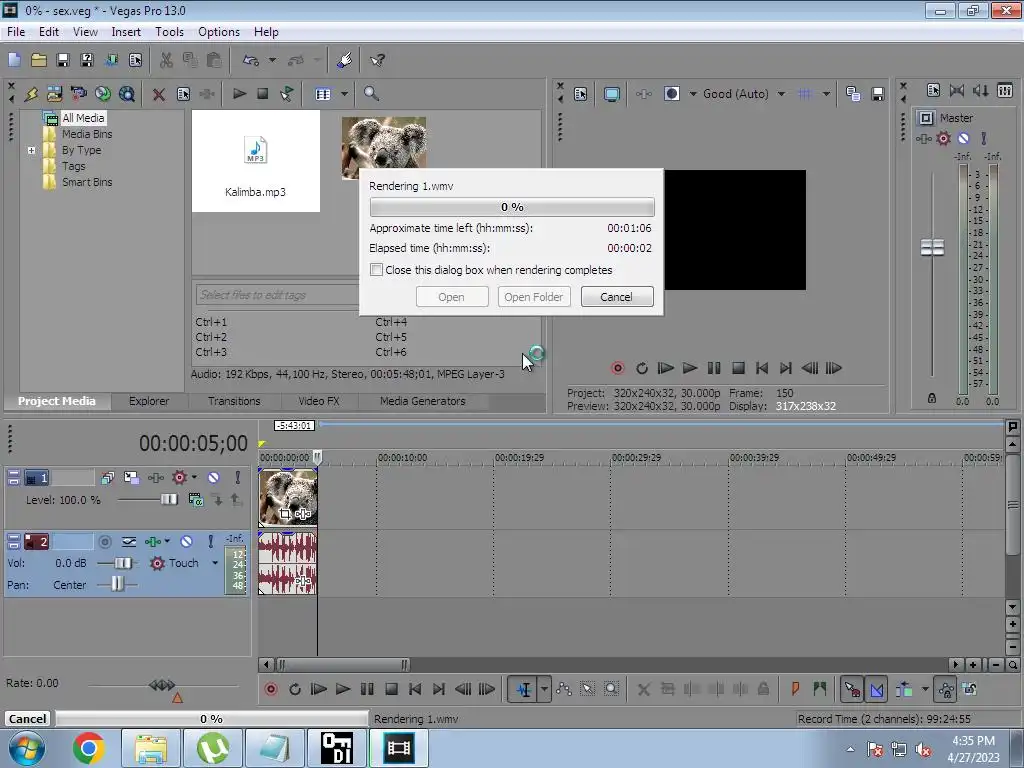Open the edit tool selection dropdown arrow
This screenshot has width=1024, height=768.
click(544, 689)
